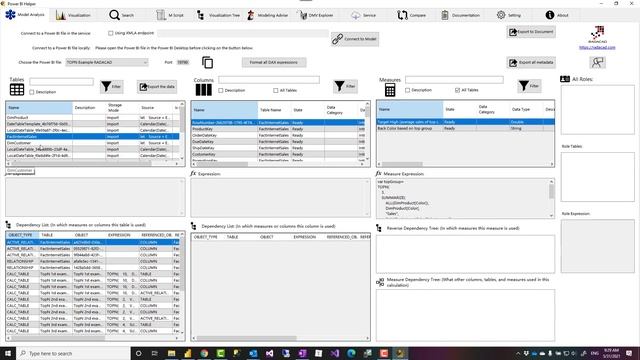
Task: Click the Measures search input field
Action: pos(454,80)
